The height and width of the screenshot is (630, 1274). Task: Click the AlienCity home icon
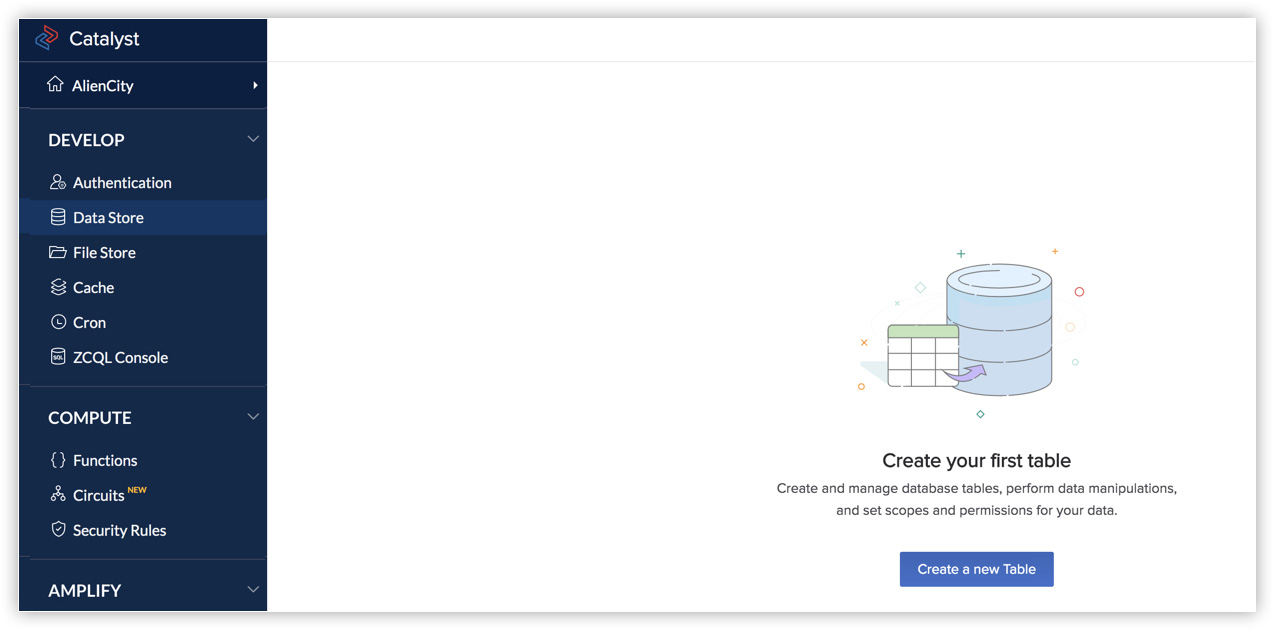click(x=55, y=85)
